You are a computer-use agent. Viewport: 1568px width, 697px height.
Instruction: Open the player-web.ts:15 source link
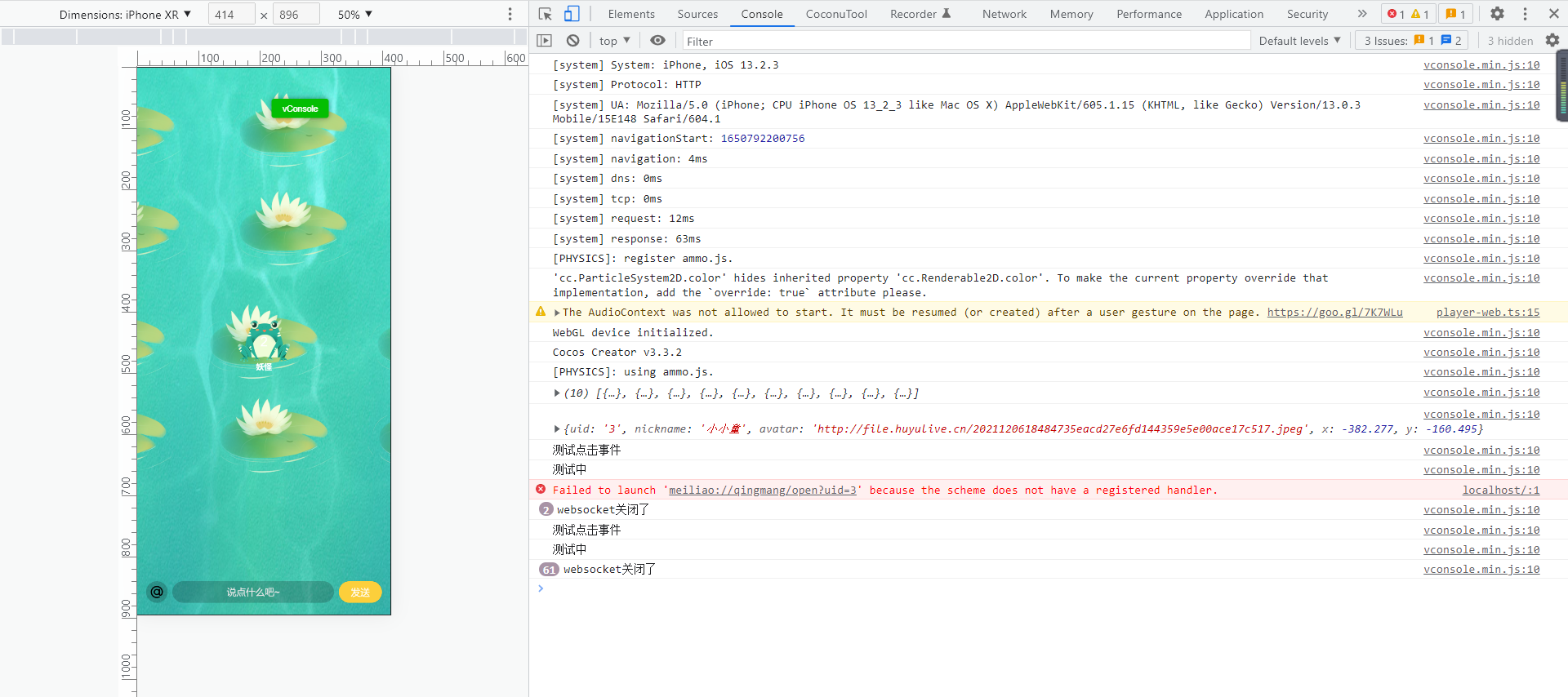(x=1488, y=313)
